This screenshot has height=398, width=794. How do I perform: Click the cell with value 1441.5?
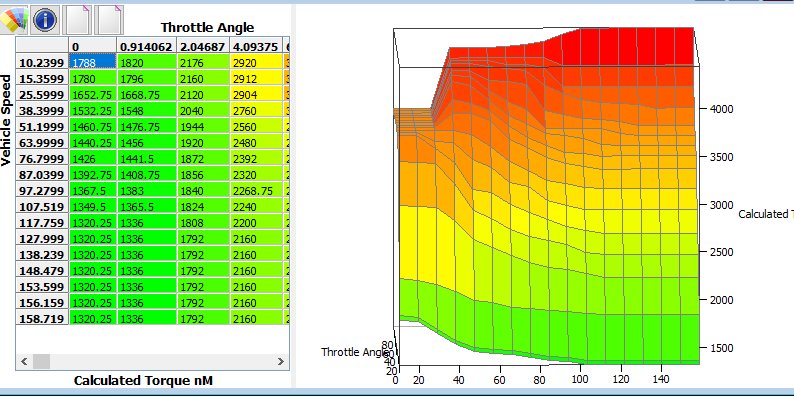[x=147, y=158]
